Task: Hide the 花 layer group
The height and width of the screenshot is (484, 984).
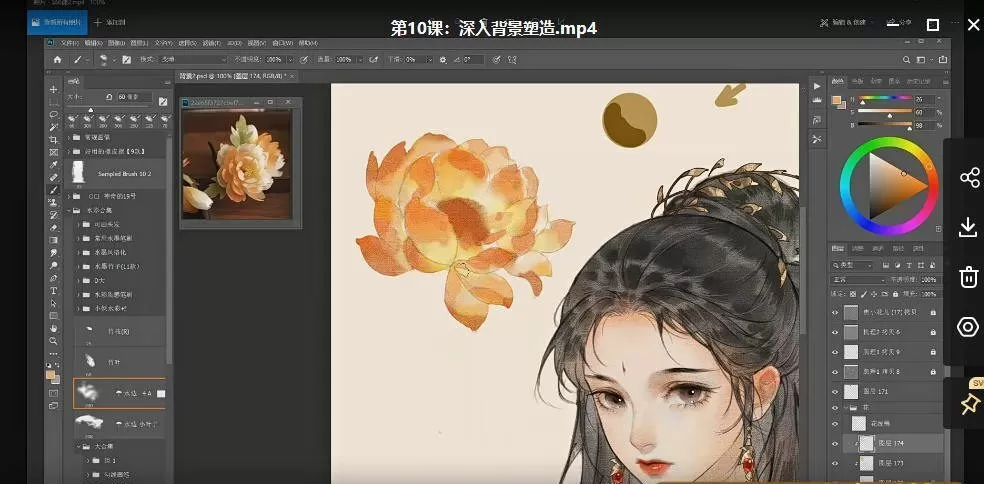Action: pyautogui.click(x=835, y=408)
